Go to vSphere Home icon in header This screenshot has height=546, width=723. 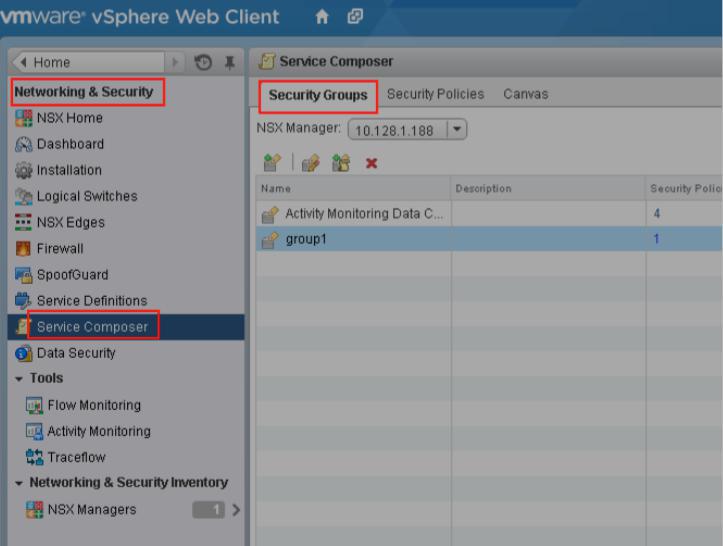pos(322,17)
